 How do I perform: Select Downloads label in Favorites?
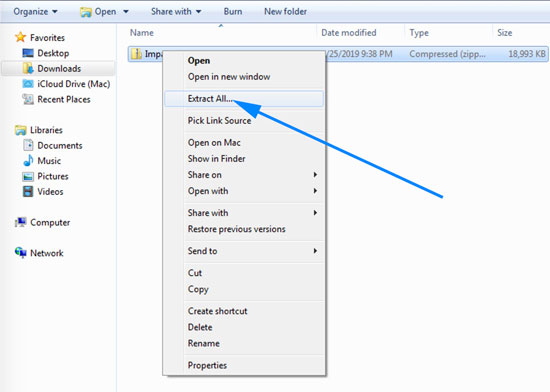click(59, 69)
